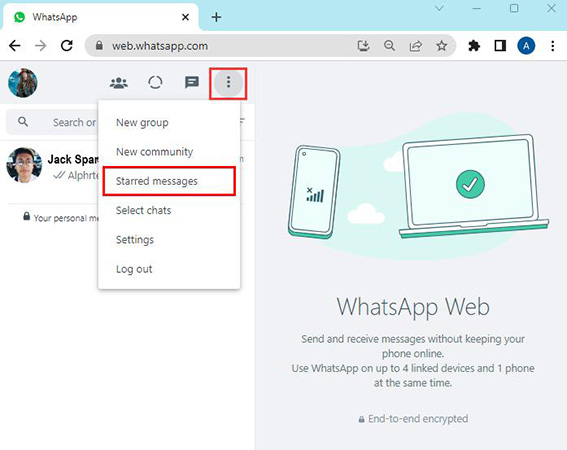The image size is (567, 450).
Task: Open Communities via the people icon
Action: click(119, 83)
